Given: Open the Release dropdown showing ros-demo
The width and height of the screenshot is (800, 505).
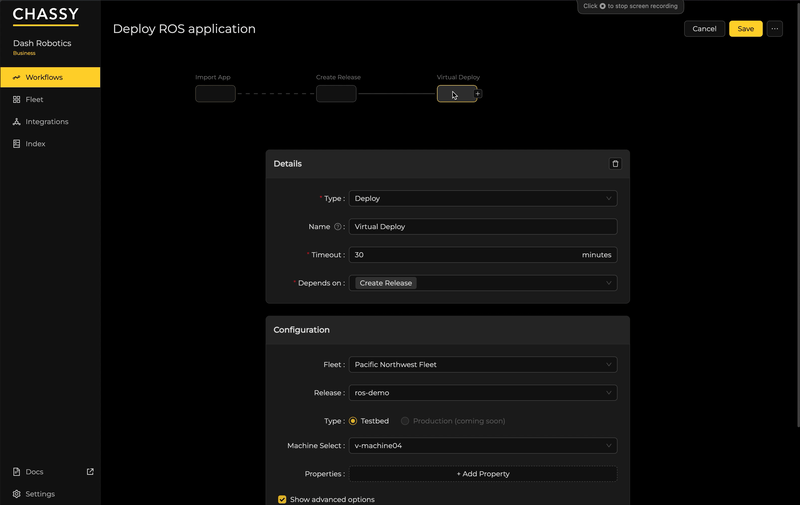Looking at the screenshot, I should pos(483,393).
